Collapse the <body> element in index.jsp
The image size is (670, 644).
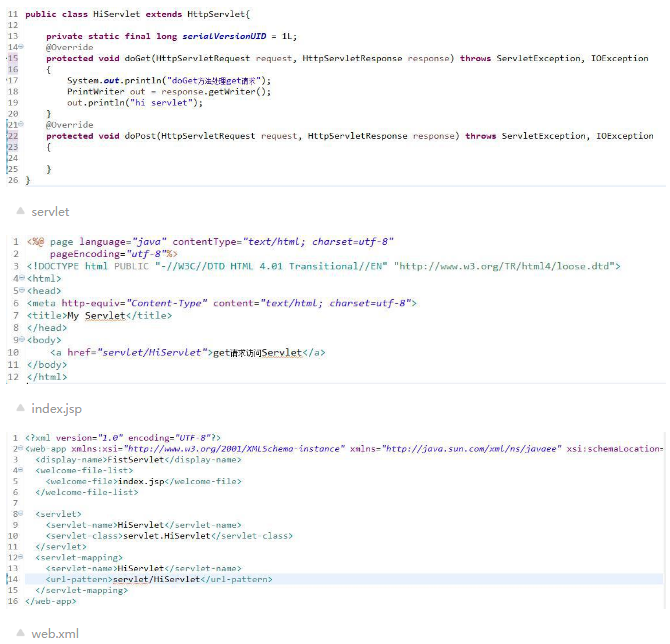(x=20, y=340)
